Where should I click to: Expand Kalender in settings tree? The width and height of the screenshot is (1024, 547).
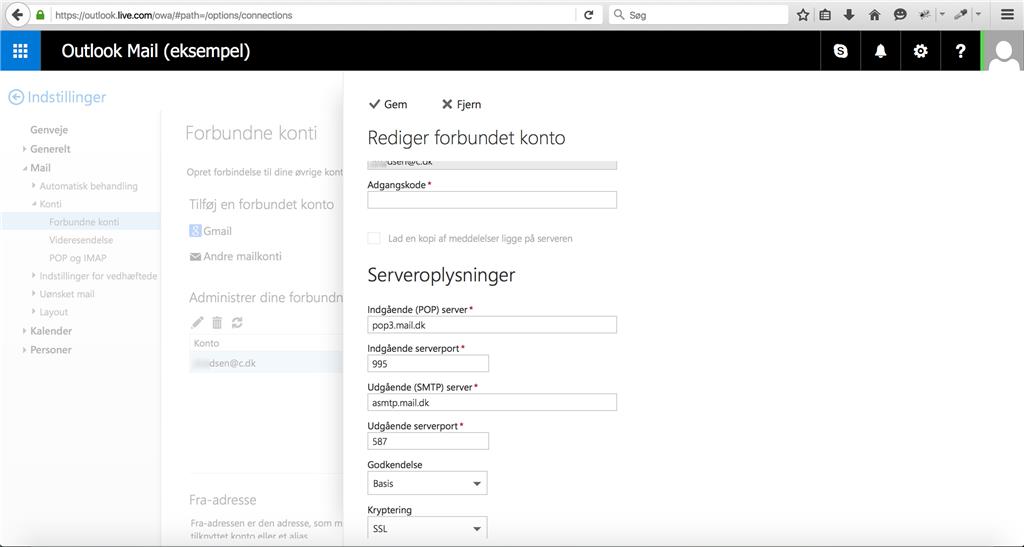[24, 331]
